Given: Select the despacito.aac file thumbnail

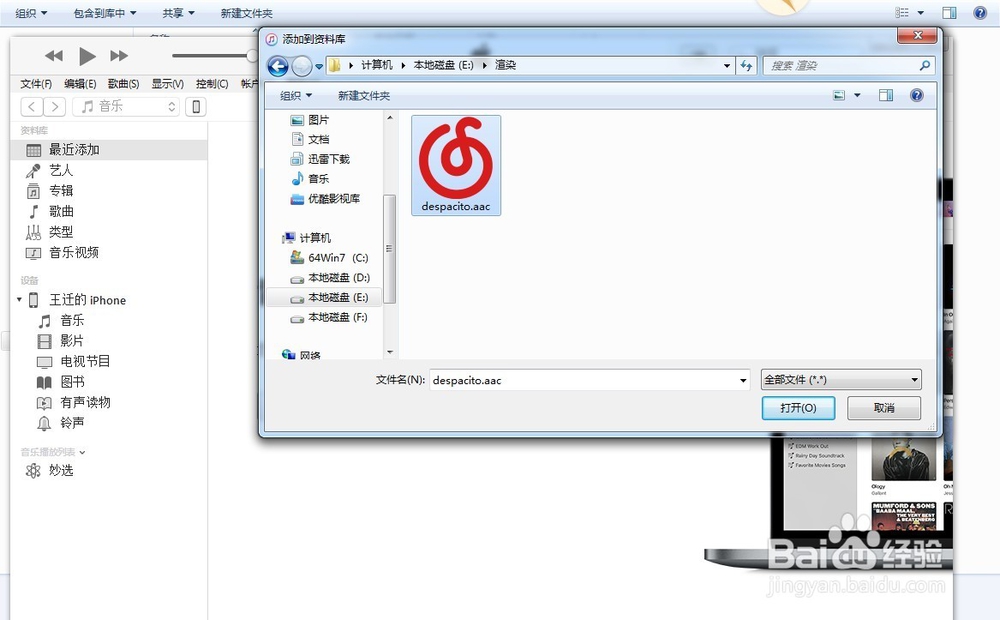Looking at the screenshot, I should 456,165.
